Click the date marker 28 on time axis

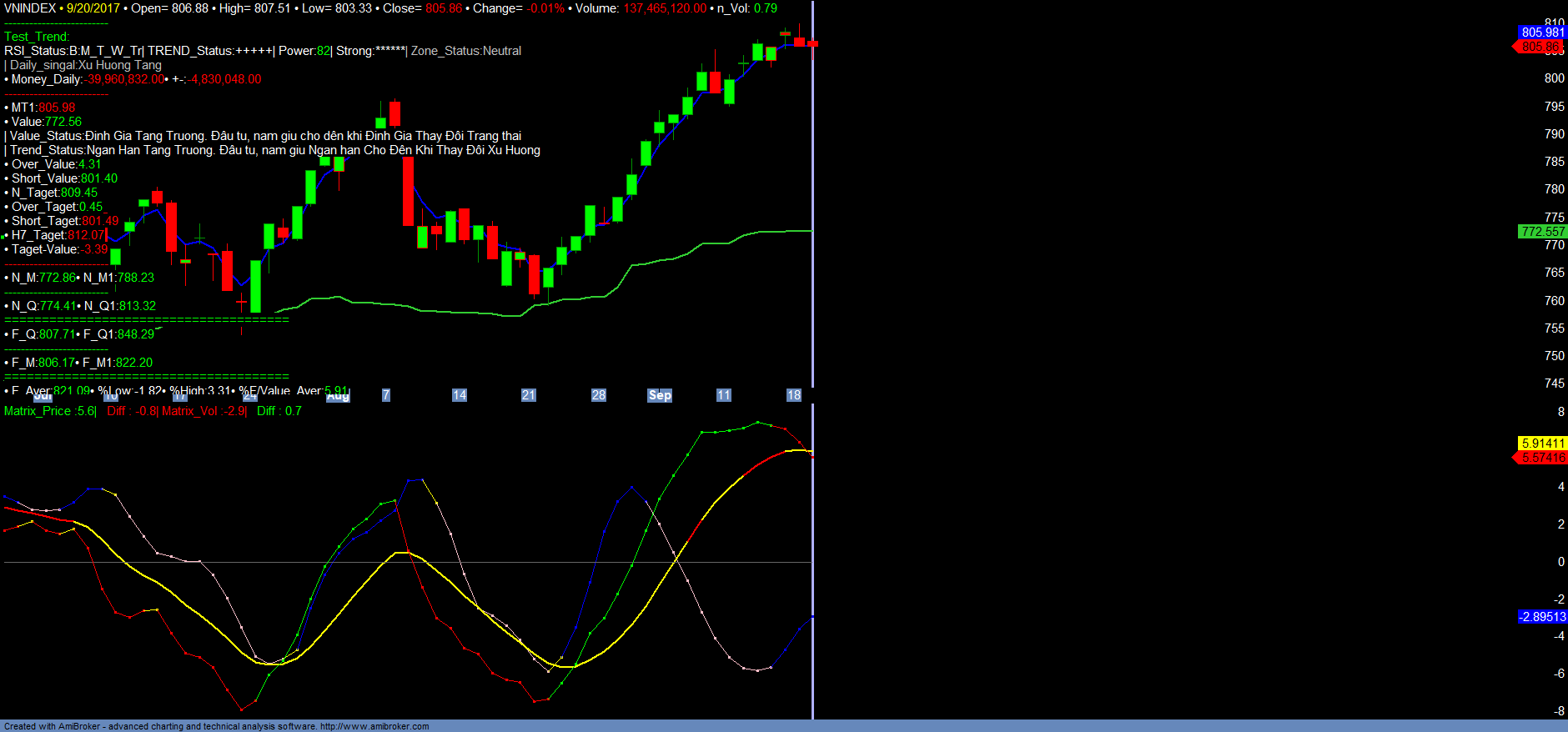598,395
